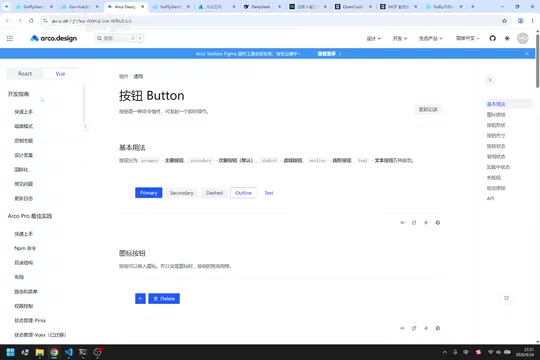Open the Chrome profile icon

click(520, 21)
